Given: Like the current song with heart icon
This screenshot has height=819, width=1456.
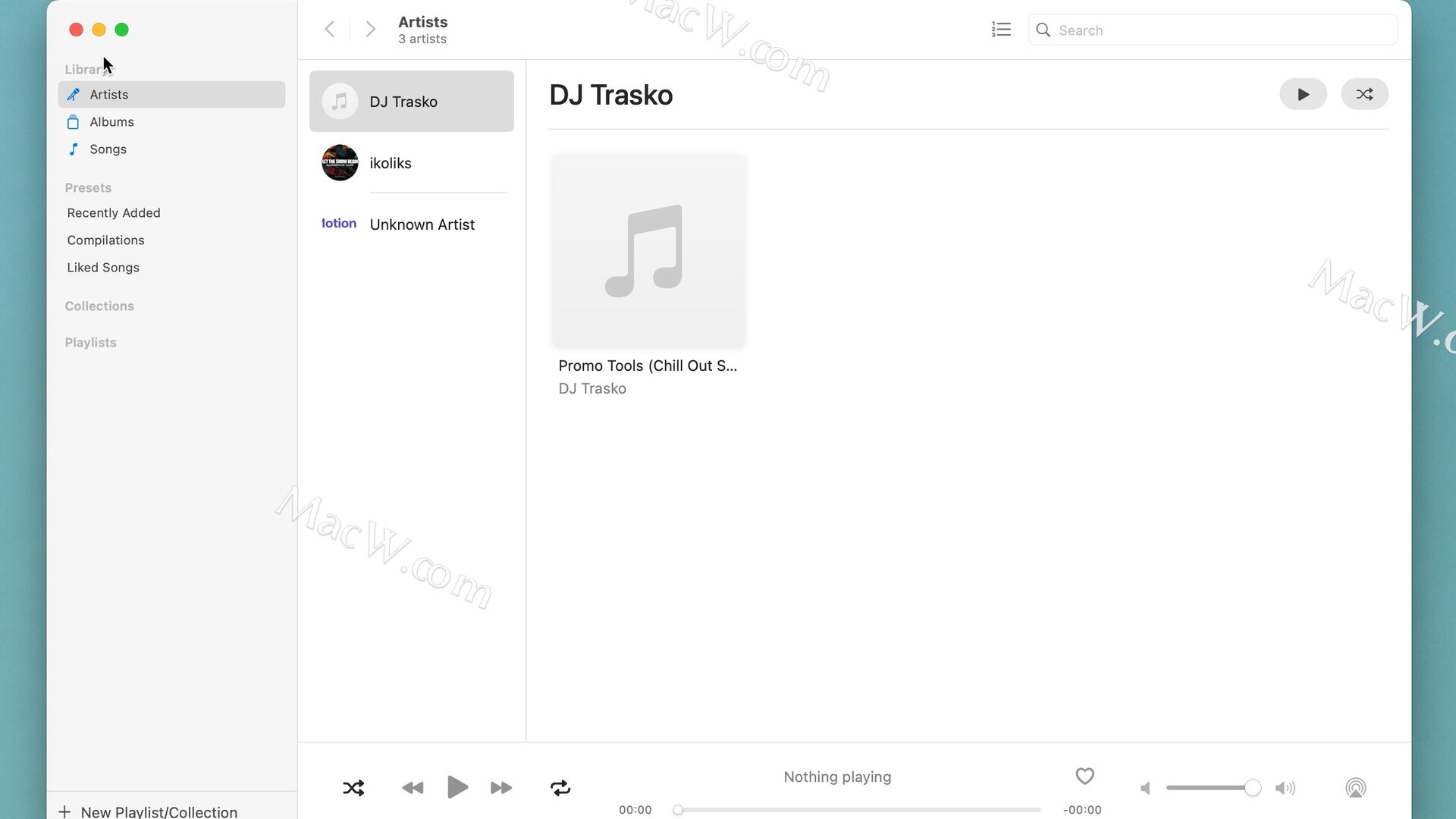Looking at the screenshot, I should pyautogui.click(x=1085, y=776).
